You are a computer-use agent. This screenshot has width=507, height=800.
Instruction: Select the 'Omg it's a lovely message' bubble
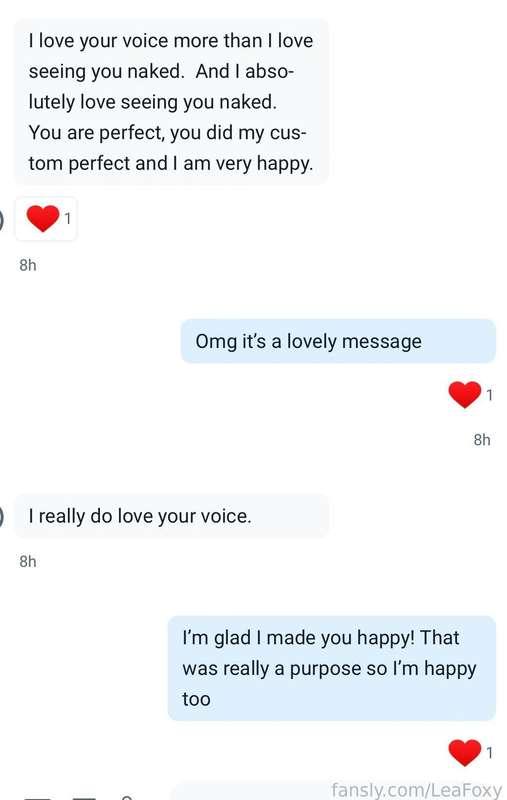pos(338,341)
